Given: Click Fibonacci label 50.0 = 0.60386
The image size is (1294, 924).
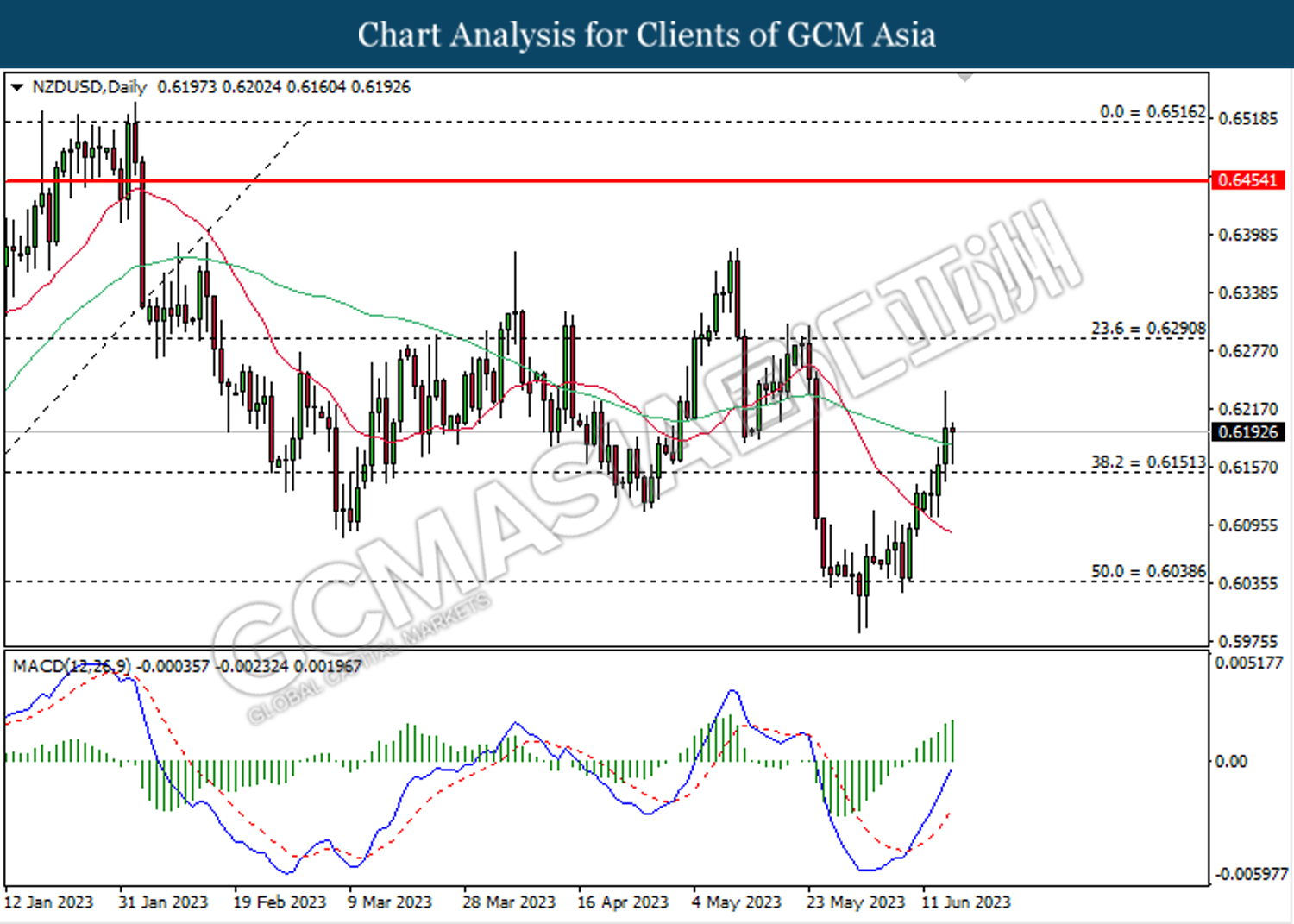Looking at the screenshot, I should 1149,571.
